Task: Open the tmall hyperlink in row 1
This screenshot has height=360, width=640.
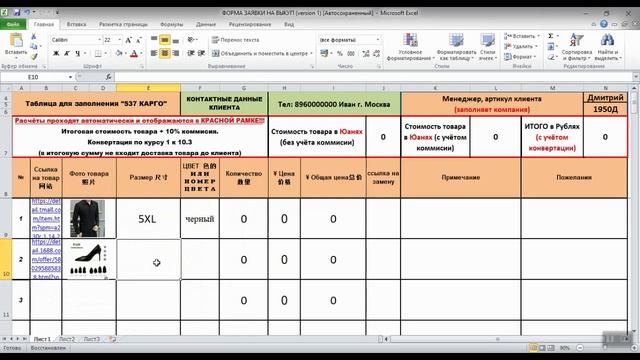Action: click(46, 218)
